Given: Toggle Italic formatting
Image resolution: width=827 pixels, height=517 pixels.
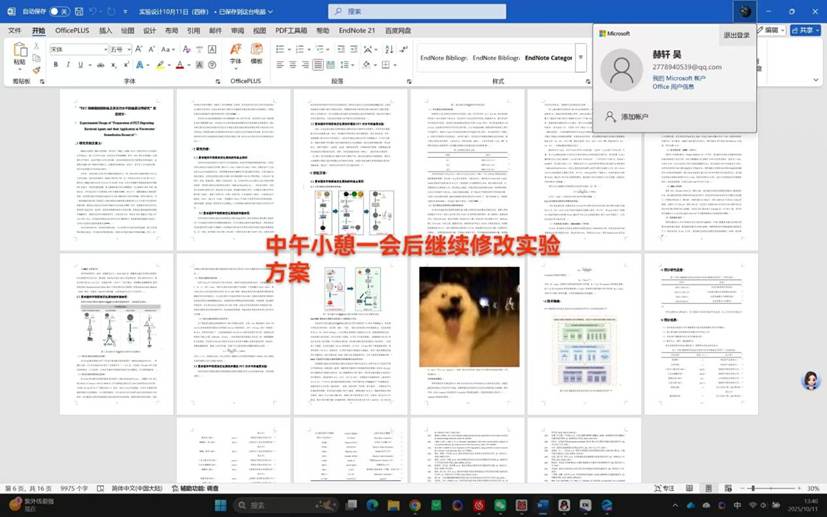Looking at the screenshot, I should (x=68, y=65).
